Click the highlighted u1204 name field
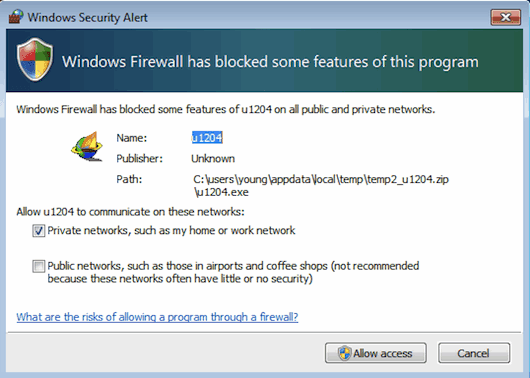The height and width of the screenshot is (378, 530). (x=207, y=138)
